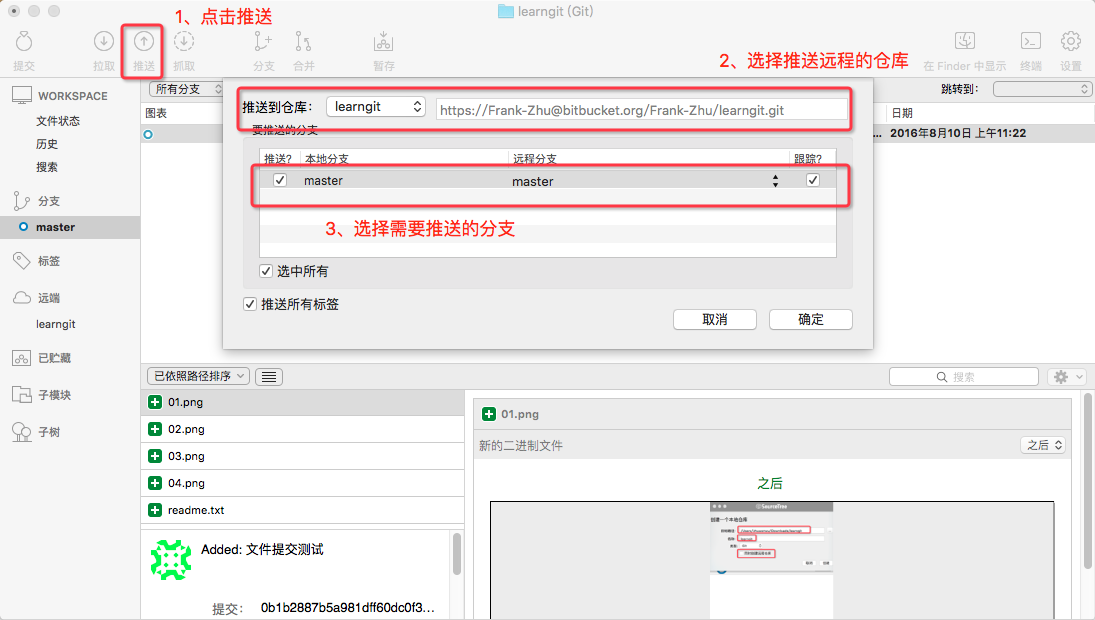This screenshot has width=1095, height=620.
Task: Click the commit hash 0b1b2887b5a981dff60dc0f3…
Action: pyautogui.click(x=348, y=607)
